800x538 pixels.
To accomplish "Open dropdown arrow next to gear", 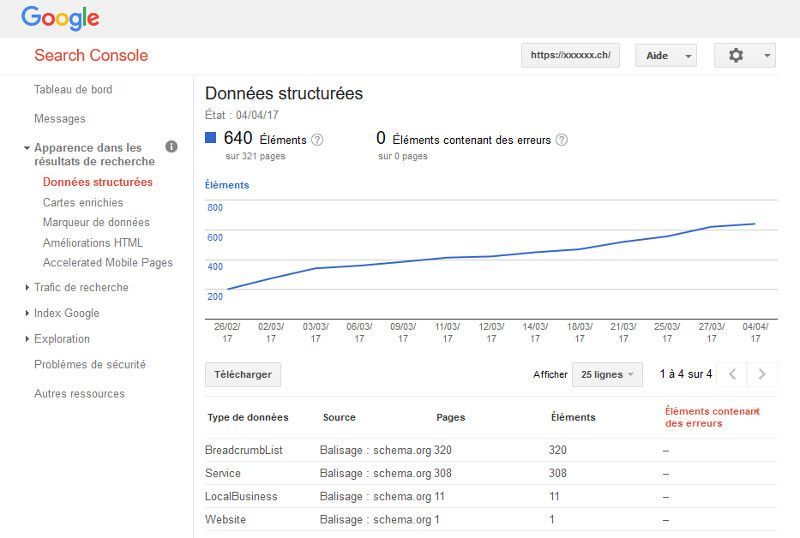I will [x=767, y=55].
